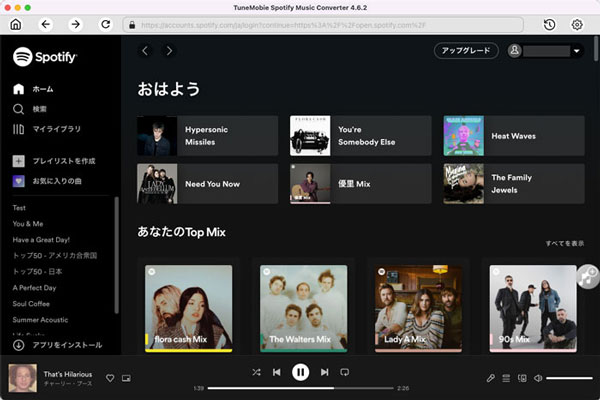Click the main content scrollbar

[x=596, y=48]
